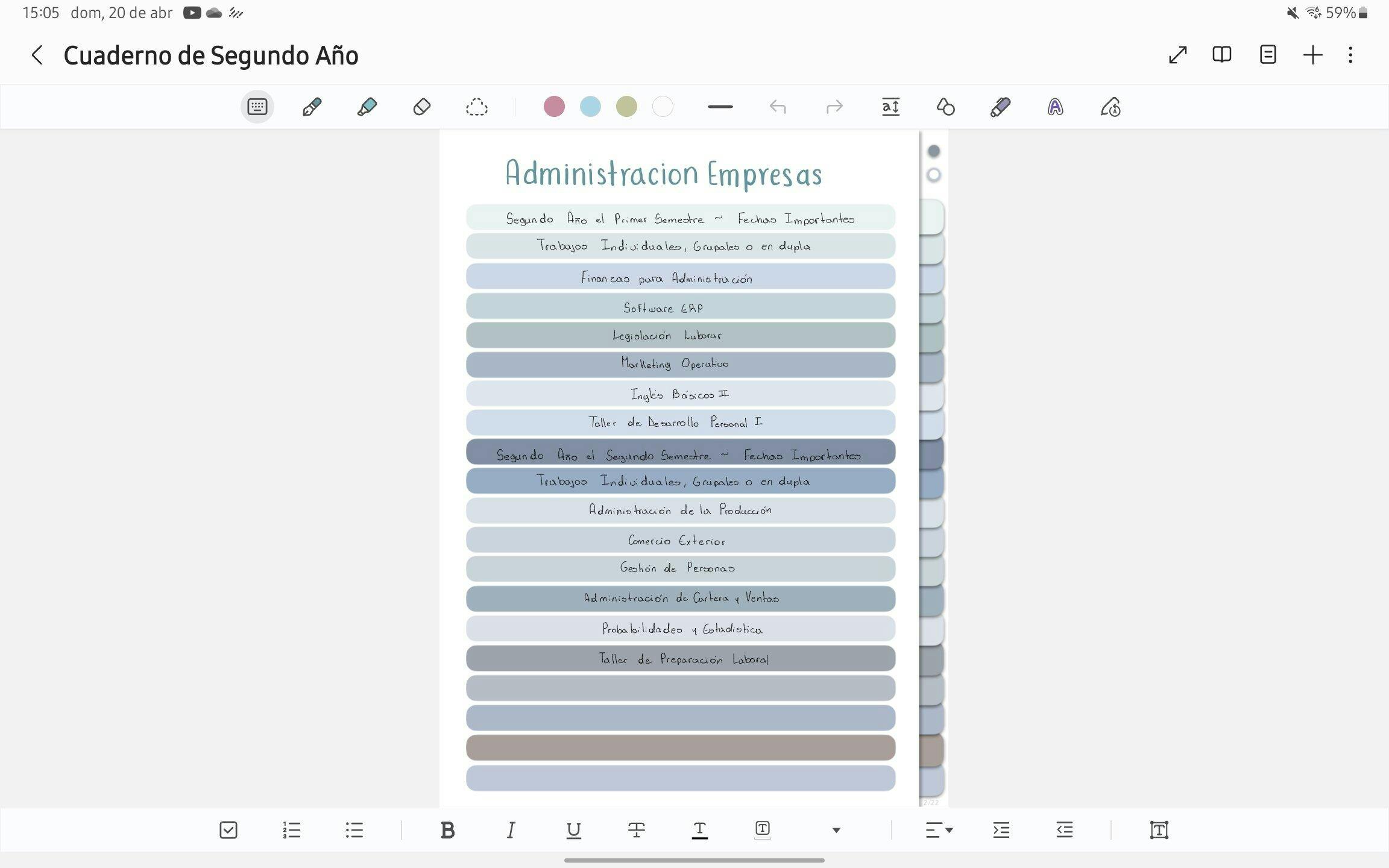Open the shape recognition tool

pos(945,107)
